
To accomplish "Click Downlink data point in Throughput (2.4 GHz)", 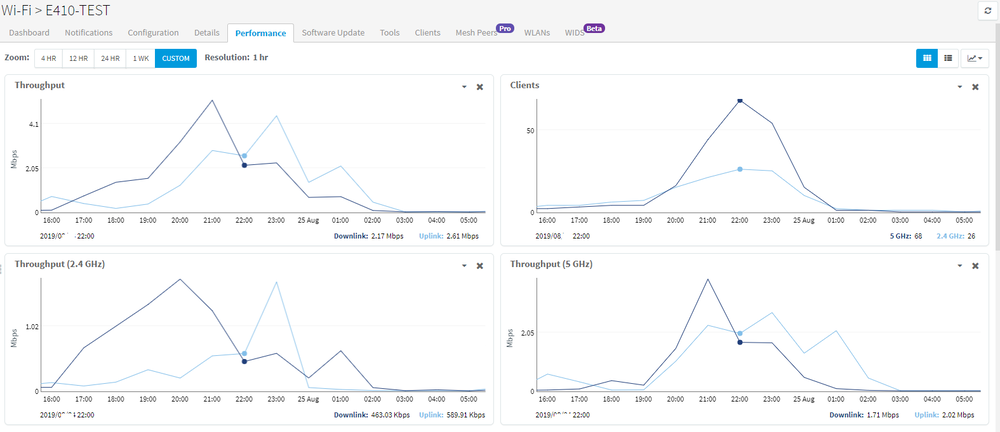I will click(244, 361).
